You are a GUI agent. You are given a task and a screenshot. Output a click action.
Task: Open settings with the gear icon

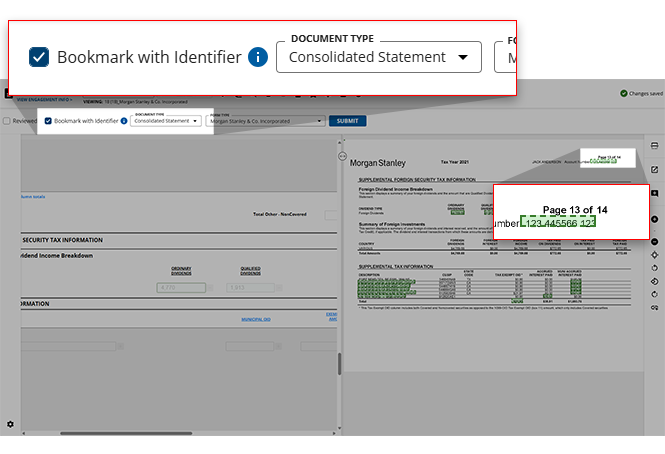(x=10, y=424)
